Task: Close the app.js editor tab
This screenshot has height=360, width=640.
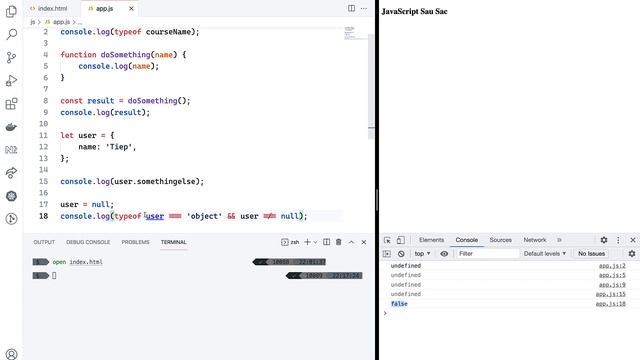Action: click(x=131, y=8)
